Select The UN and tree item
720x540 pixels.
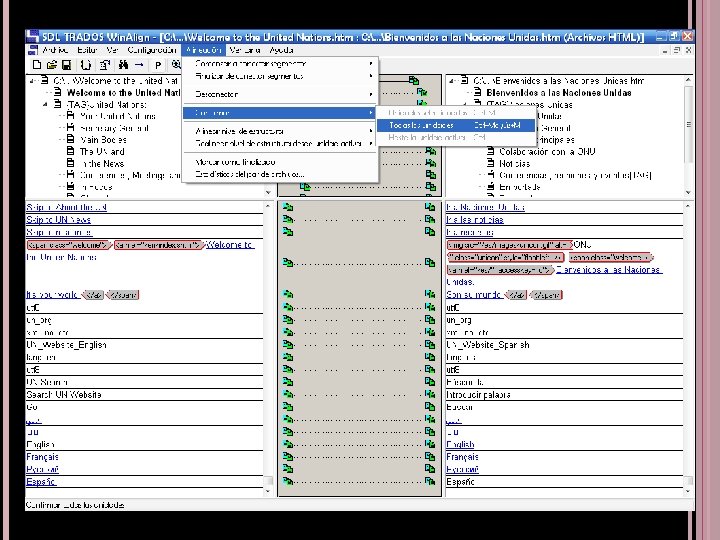coord(102,151)
